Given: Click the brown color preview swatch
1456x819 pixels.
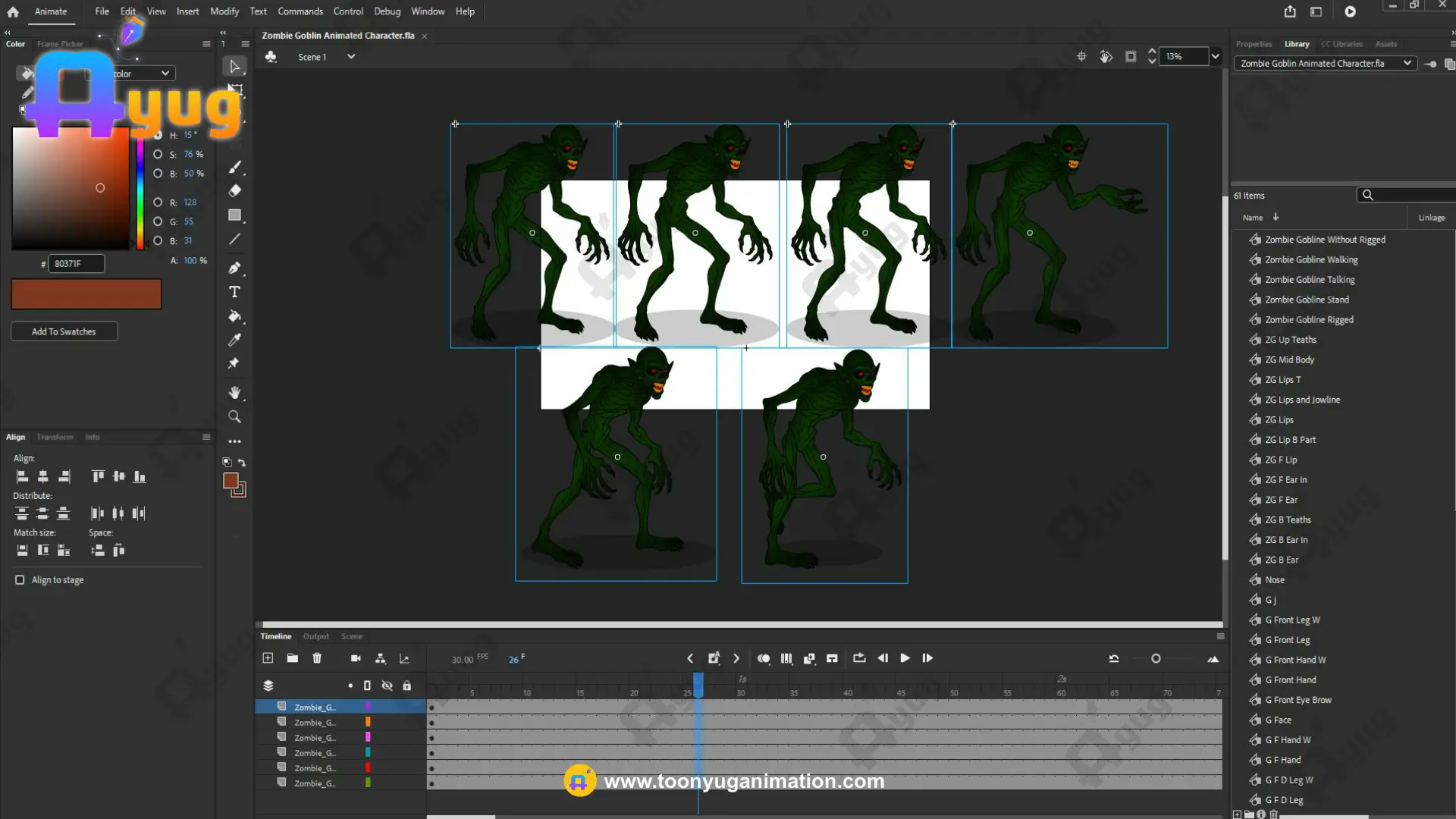Looking at the screenshot, I should pyautogui.click(x=86, y=294).
